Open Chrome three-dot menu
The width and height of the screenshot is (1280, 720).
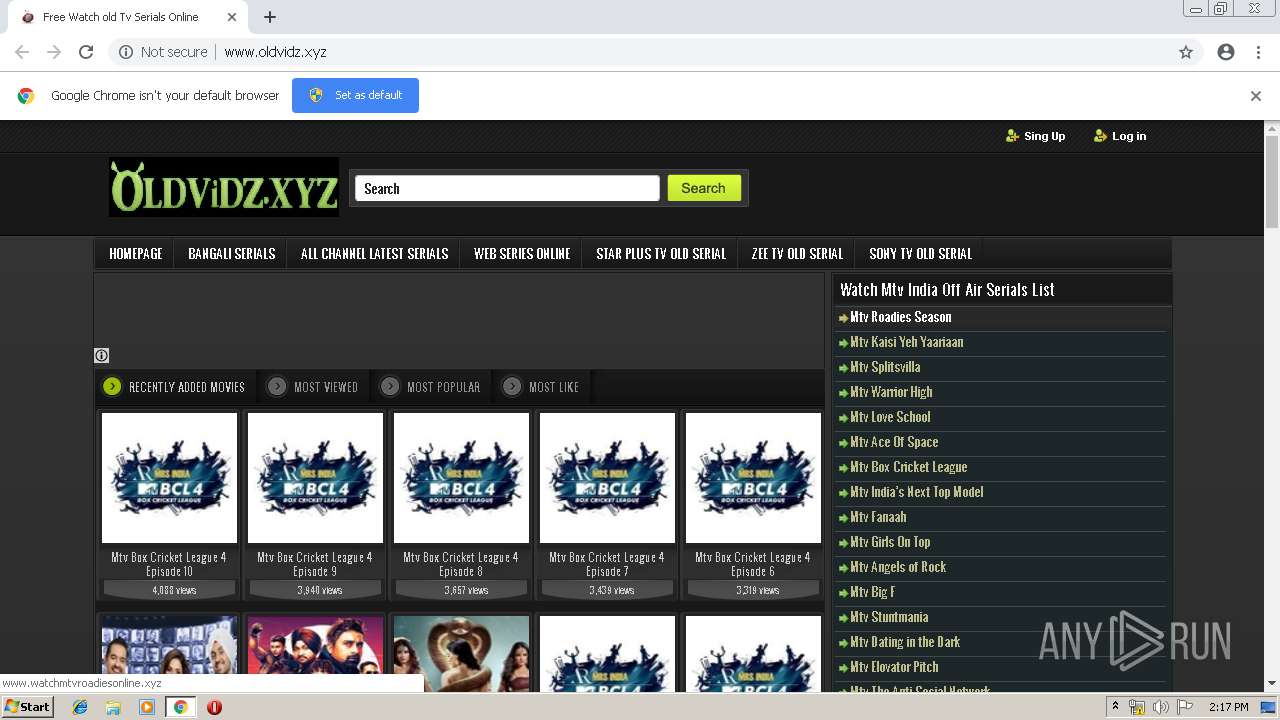click(x=1258, y=52)
